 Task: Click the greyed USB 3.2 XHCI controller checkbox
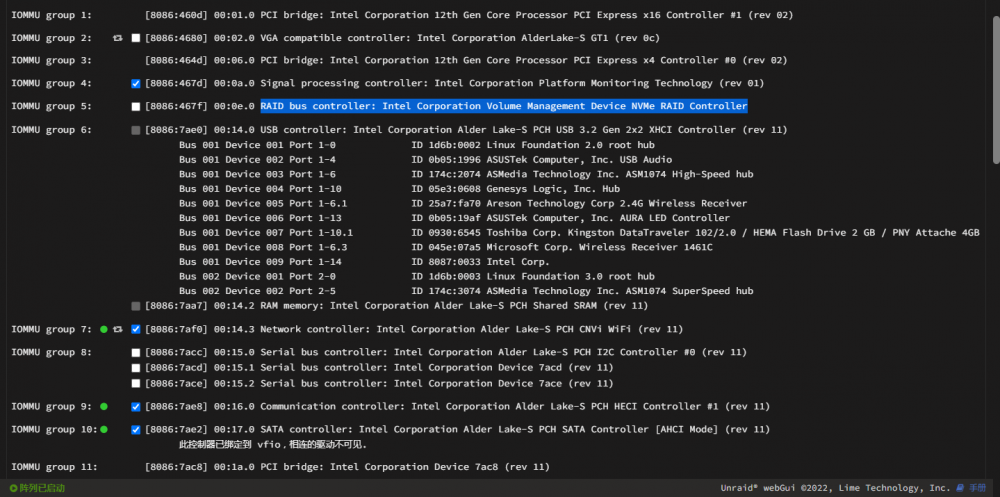point(136,130)
